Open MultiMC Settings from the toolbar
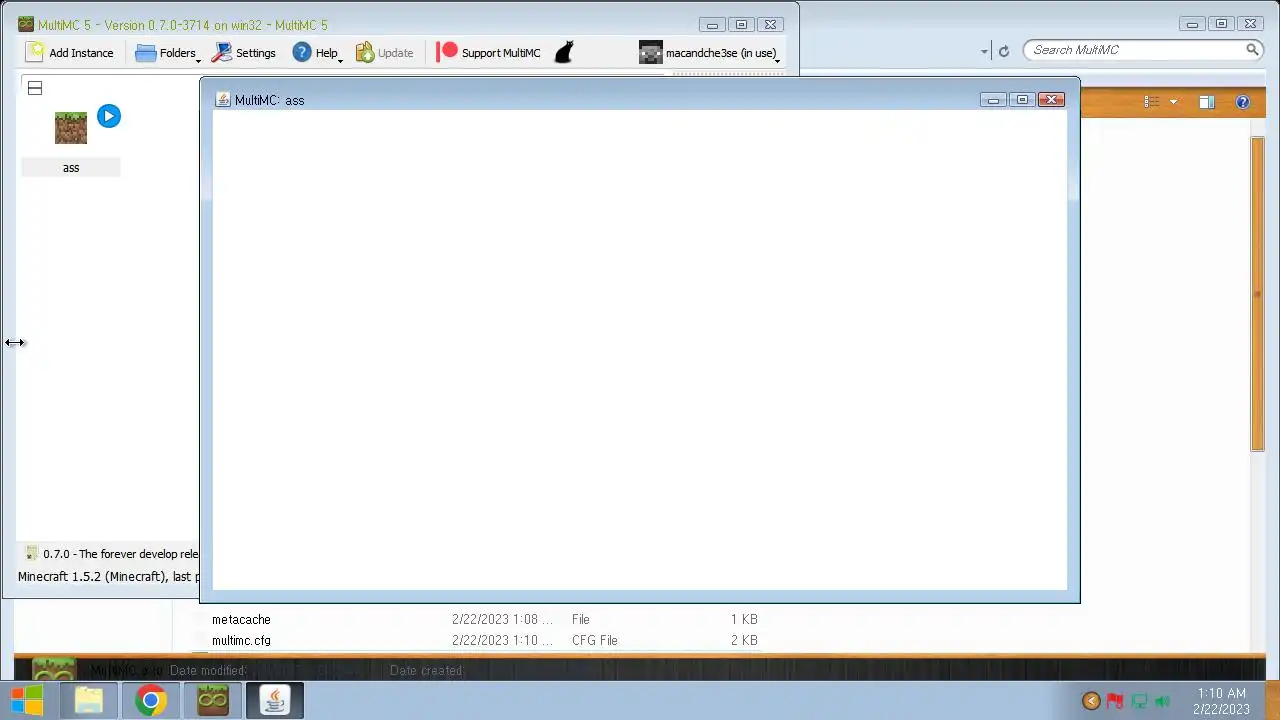 [x=244, y=53]
